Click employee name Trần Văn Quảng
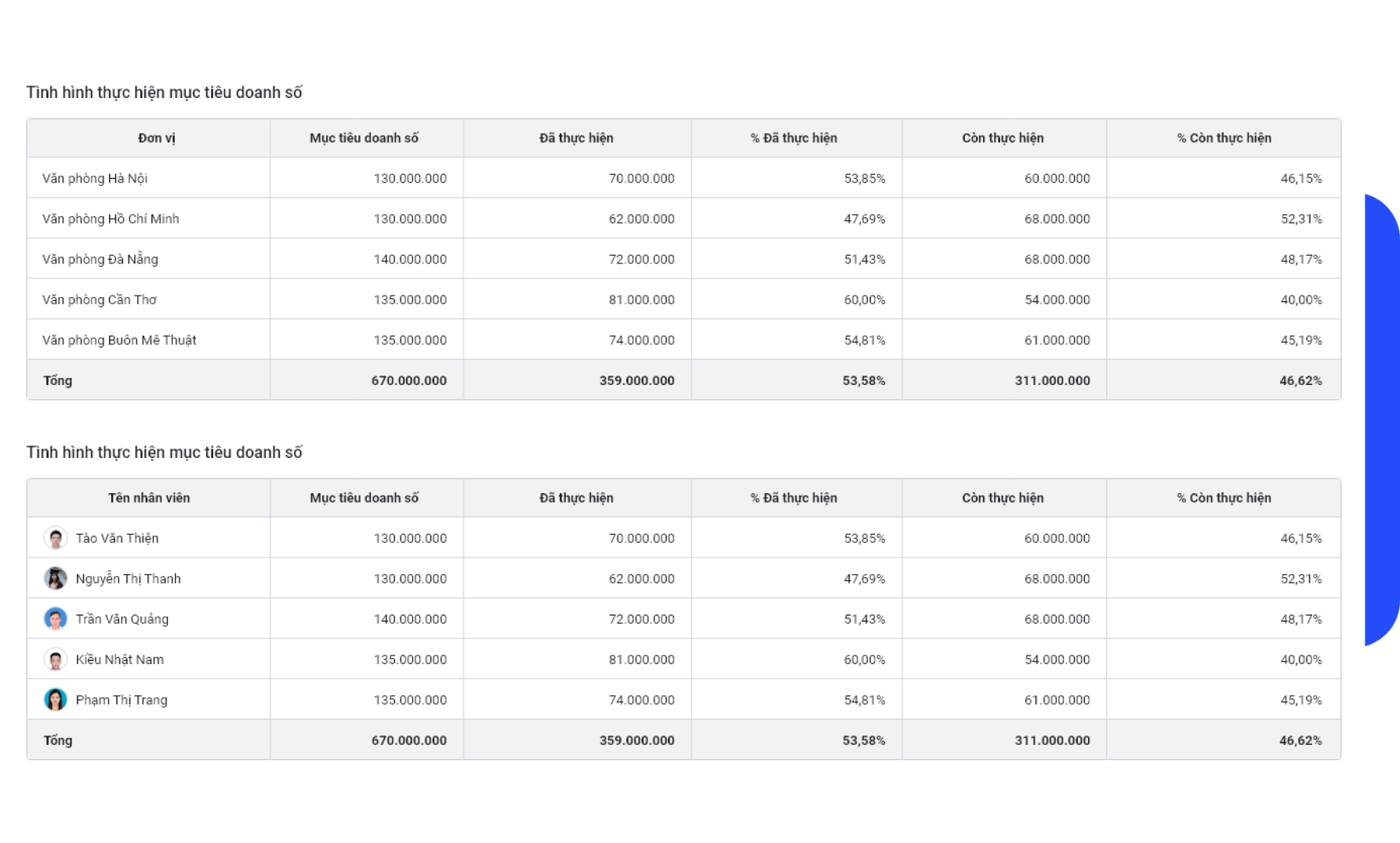The width and height of the screenshot is (1400, 843). pyautogui.click(x=122, y=620)
